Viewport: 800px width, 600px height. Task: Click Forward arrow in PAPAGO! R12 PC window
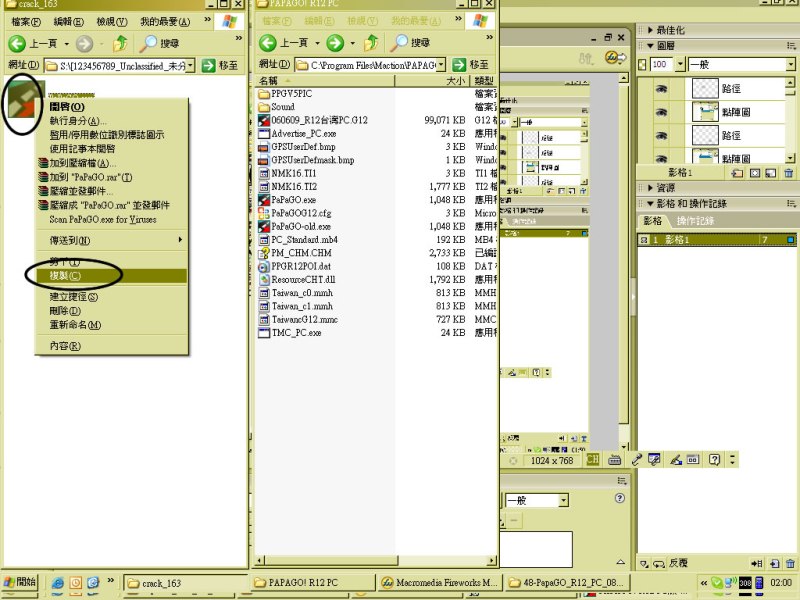click(335, 43)
